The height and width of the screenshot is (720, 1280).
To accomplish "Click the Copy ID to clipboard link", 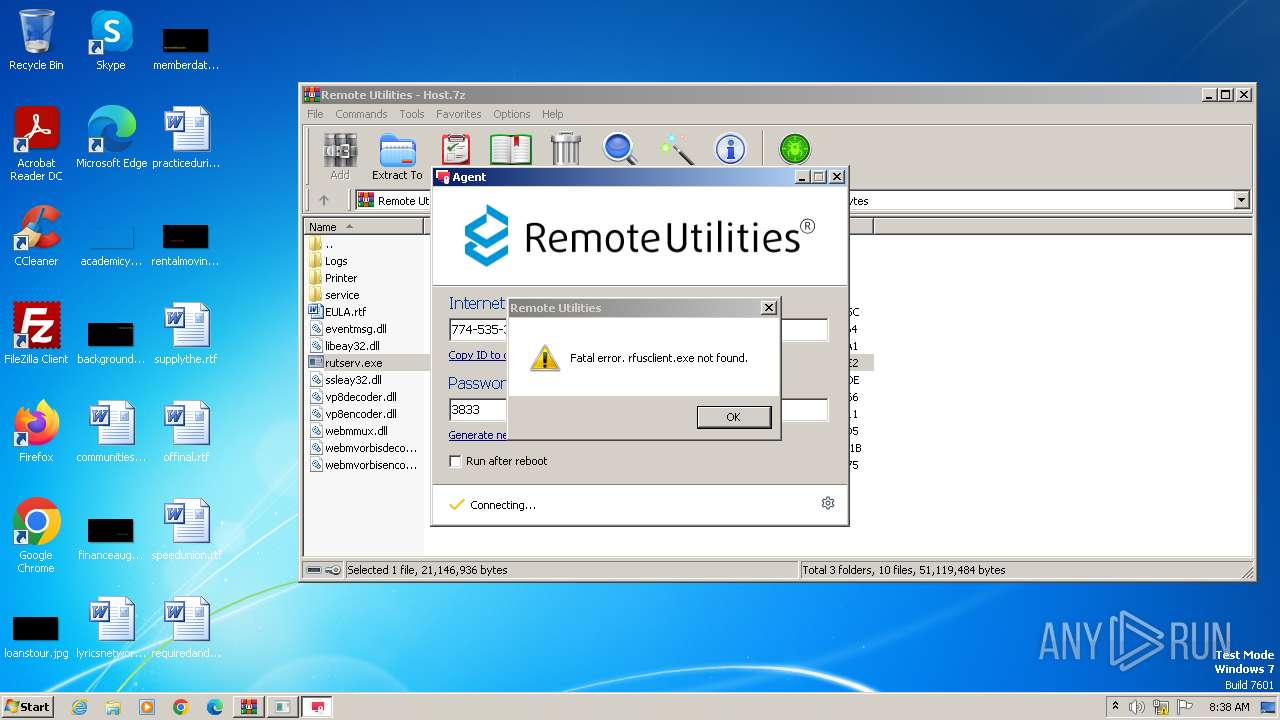I will (477, 355).
